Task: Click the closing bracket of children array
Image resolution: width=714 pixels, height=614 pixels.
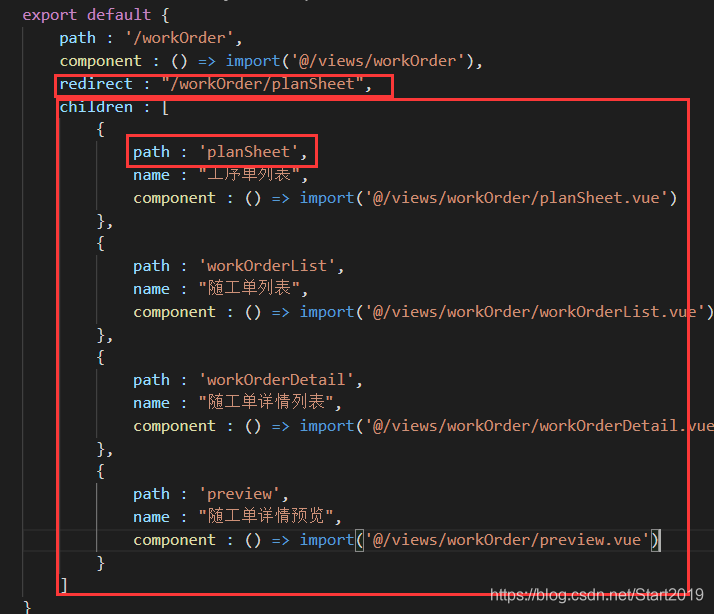Action: [x=64, y=585]
